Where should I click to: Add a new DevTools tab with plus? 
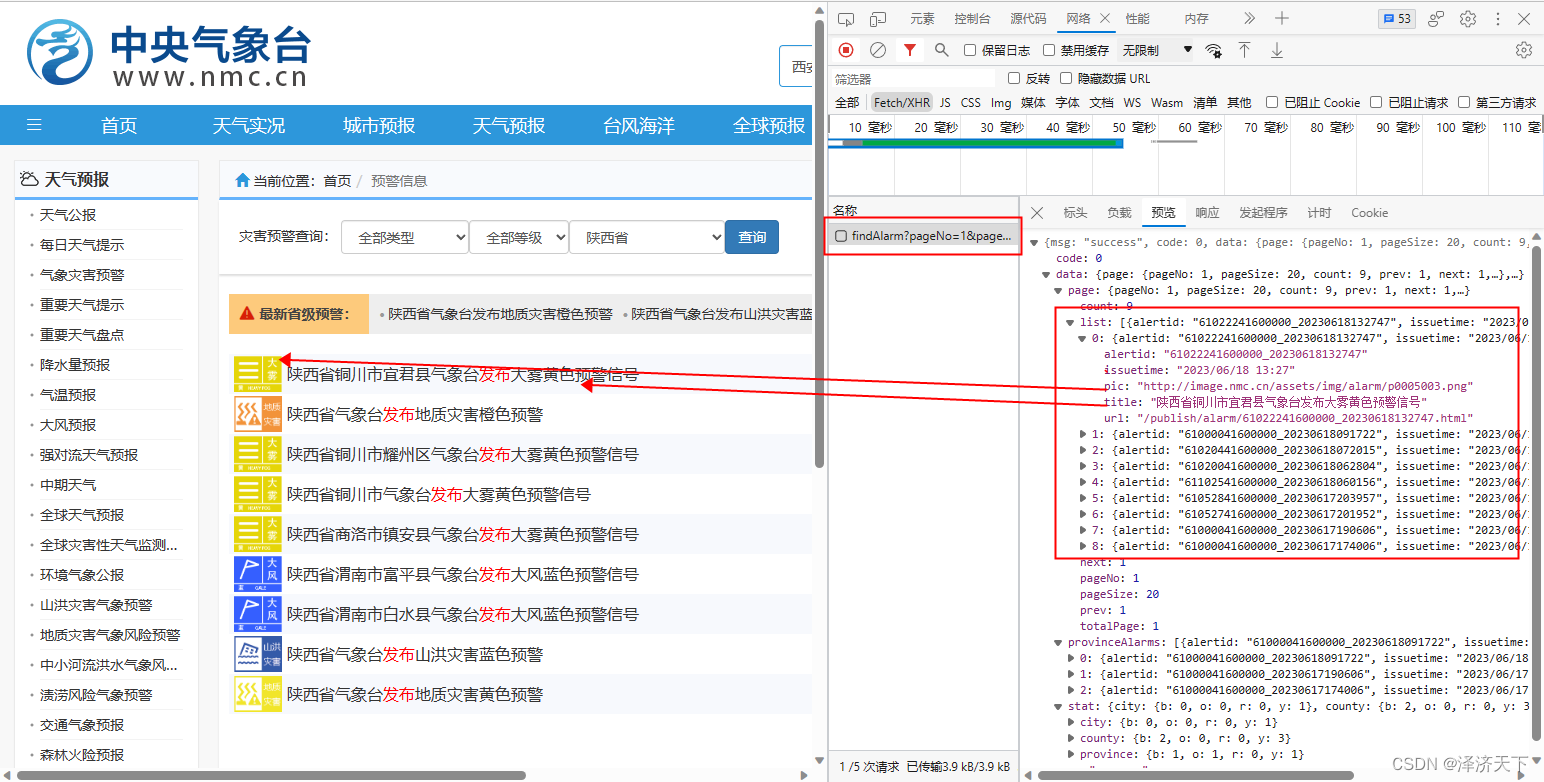1282,19
